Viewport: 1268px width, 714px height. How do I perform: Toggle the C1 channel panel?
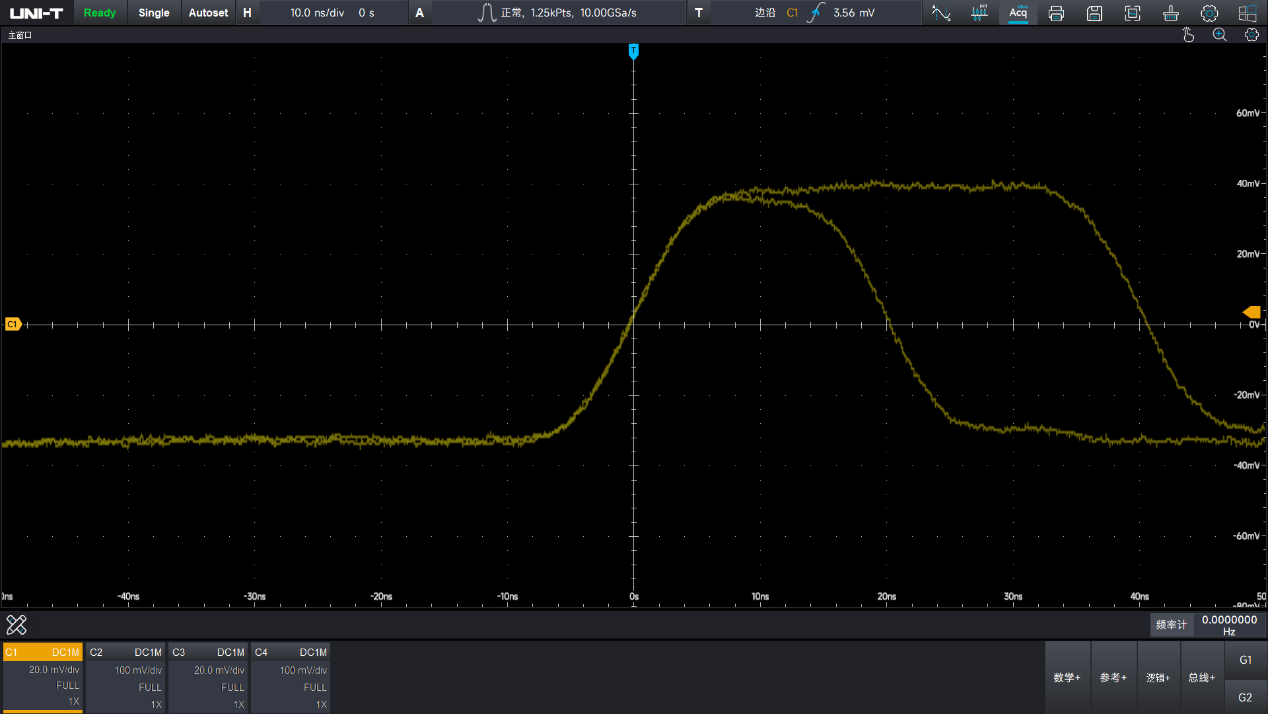(x=42, y=677)
